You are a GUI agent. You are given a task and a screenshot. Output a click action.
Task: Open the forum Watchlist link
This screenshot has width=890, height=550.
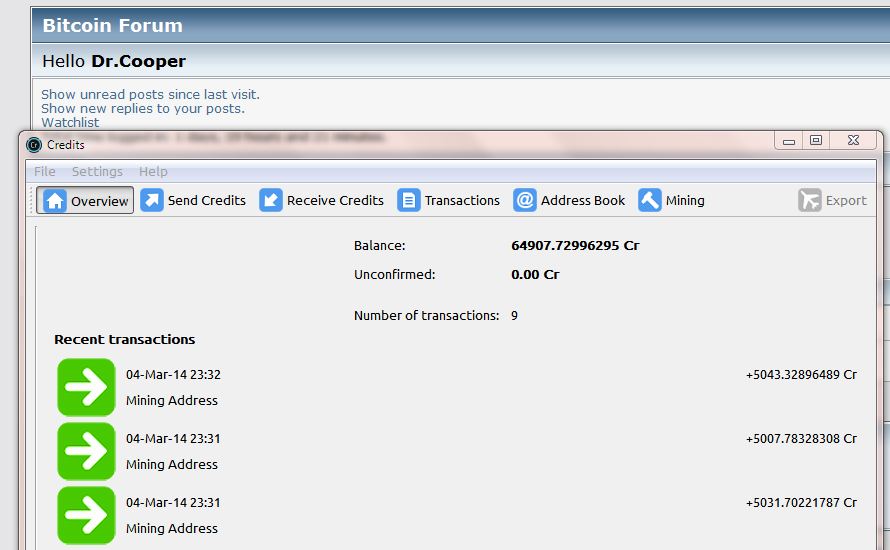[x=70, y=122]
